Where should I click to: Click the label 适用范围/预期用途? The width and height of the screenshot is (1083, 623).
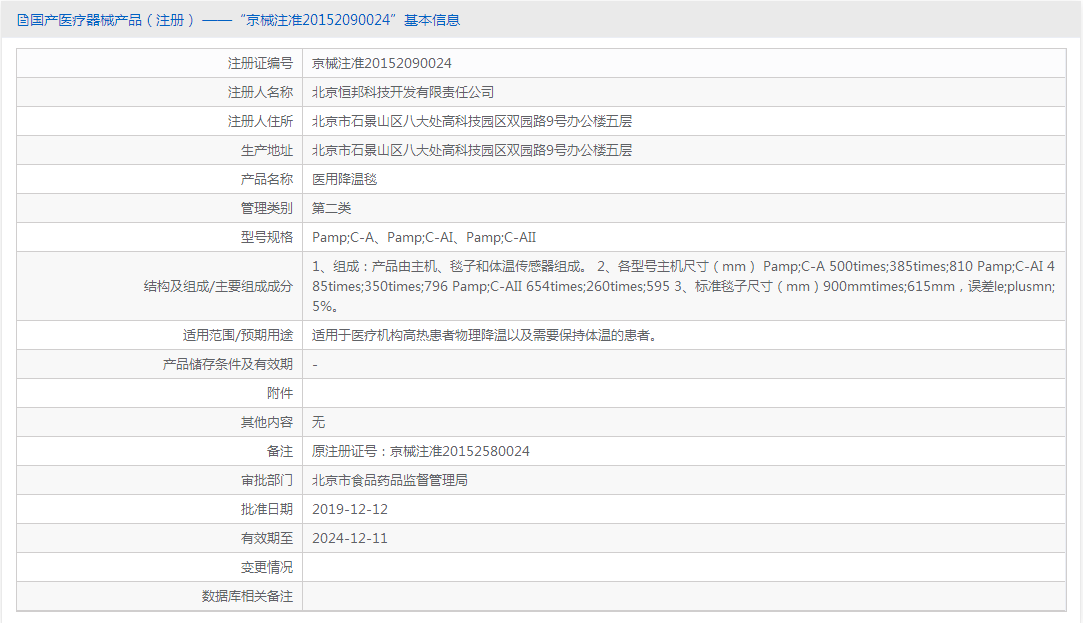[238, 336]
